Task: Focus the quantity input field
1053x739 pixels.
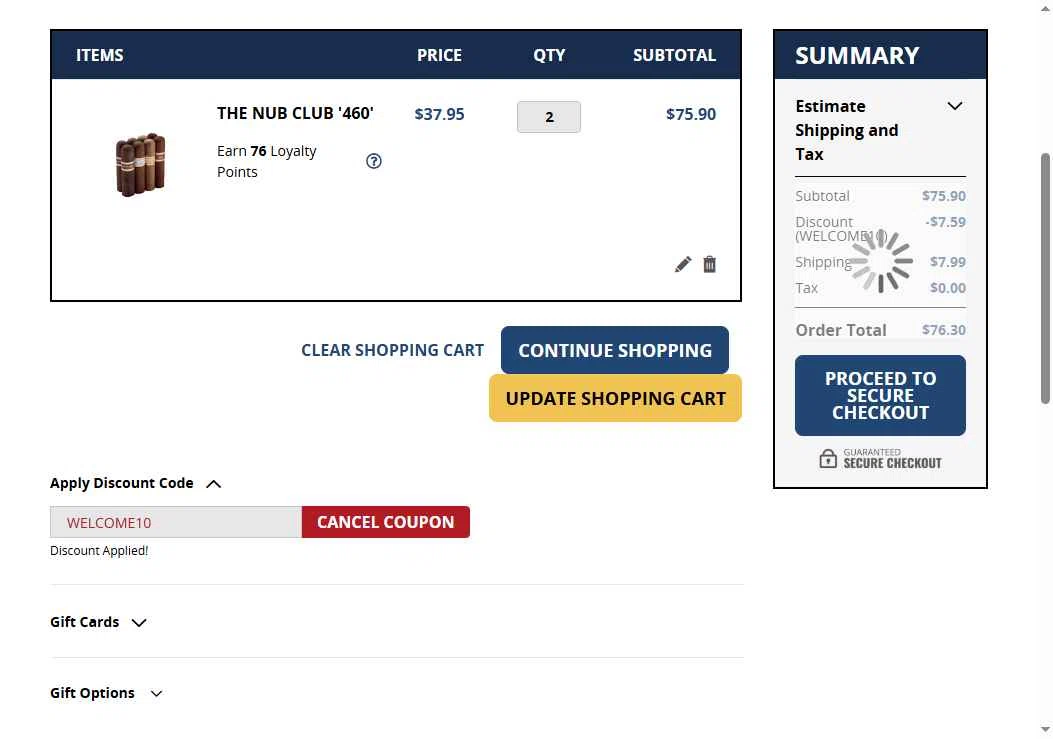Action: [549, 117]
